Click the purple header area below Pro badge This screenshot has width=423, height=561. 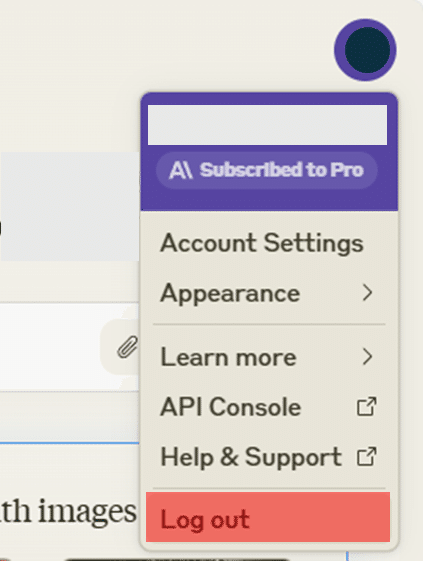coord(269,200)
